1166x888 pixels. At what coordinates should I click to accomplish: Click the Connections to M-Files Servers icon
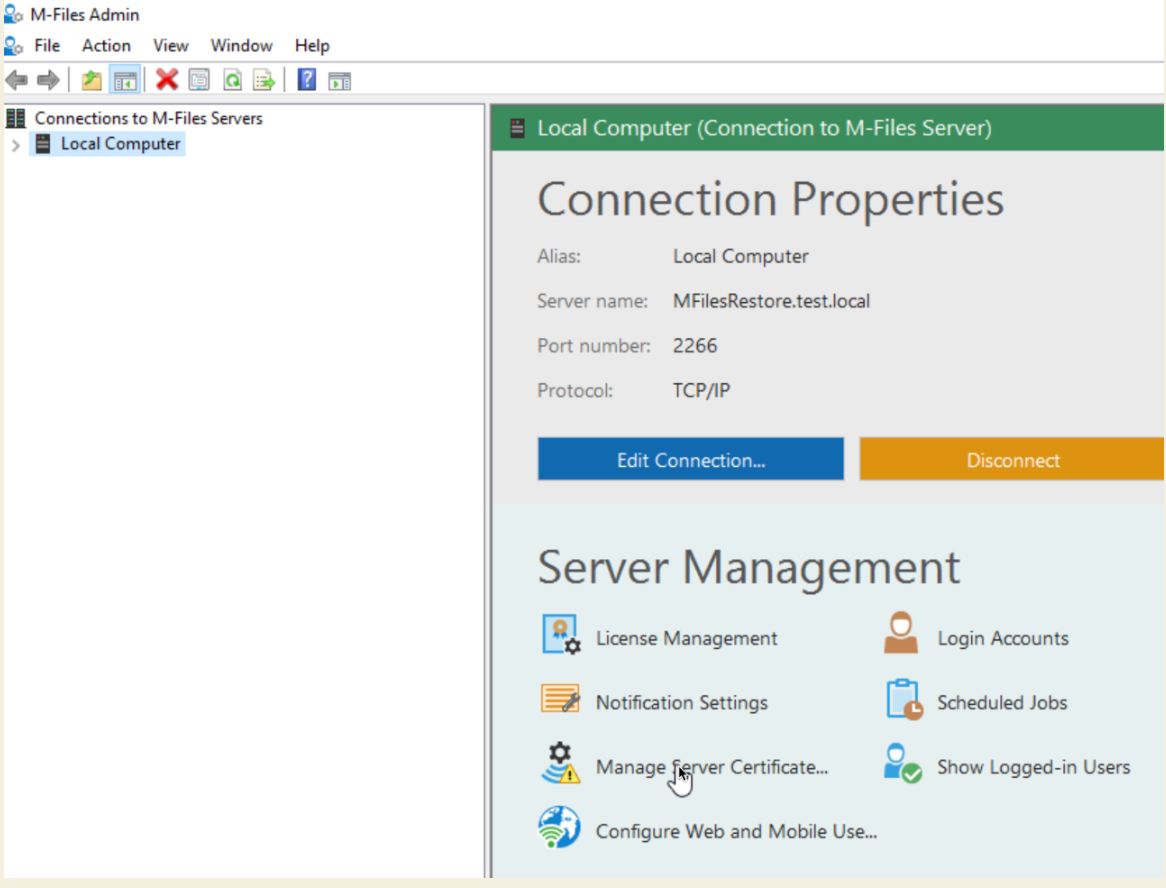(16, 118)
